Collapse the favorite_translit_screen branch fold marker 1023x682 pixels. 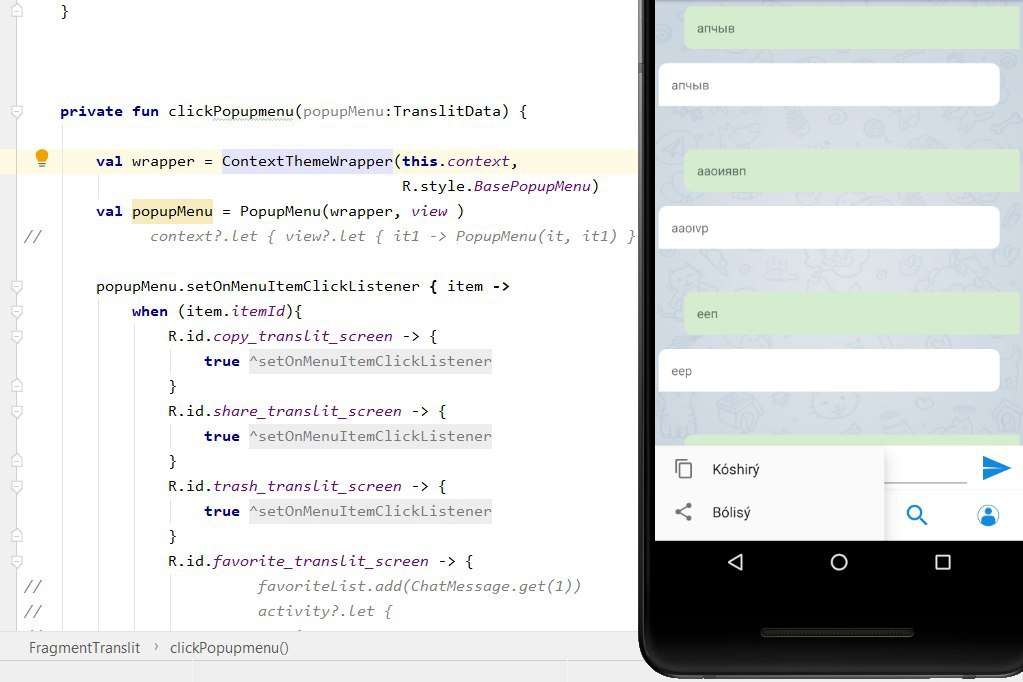coord(17,561)
